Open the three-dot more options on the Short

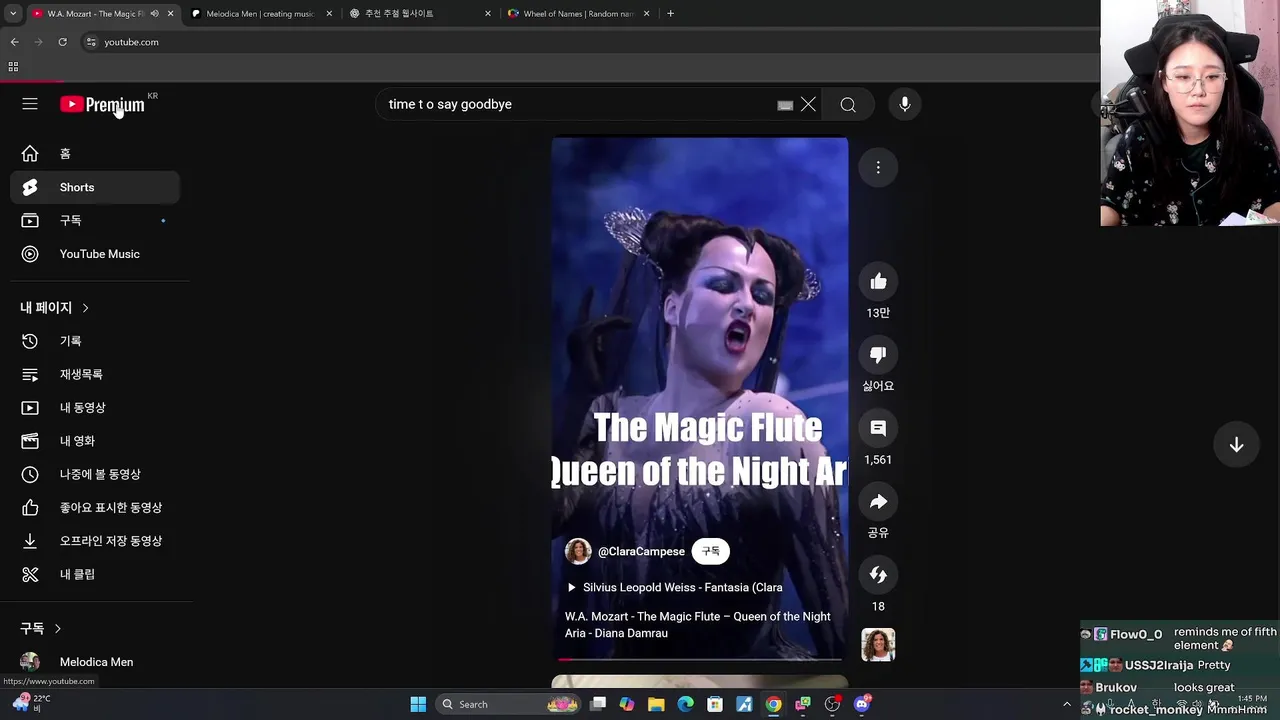[x=878, y=167]
